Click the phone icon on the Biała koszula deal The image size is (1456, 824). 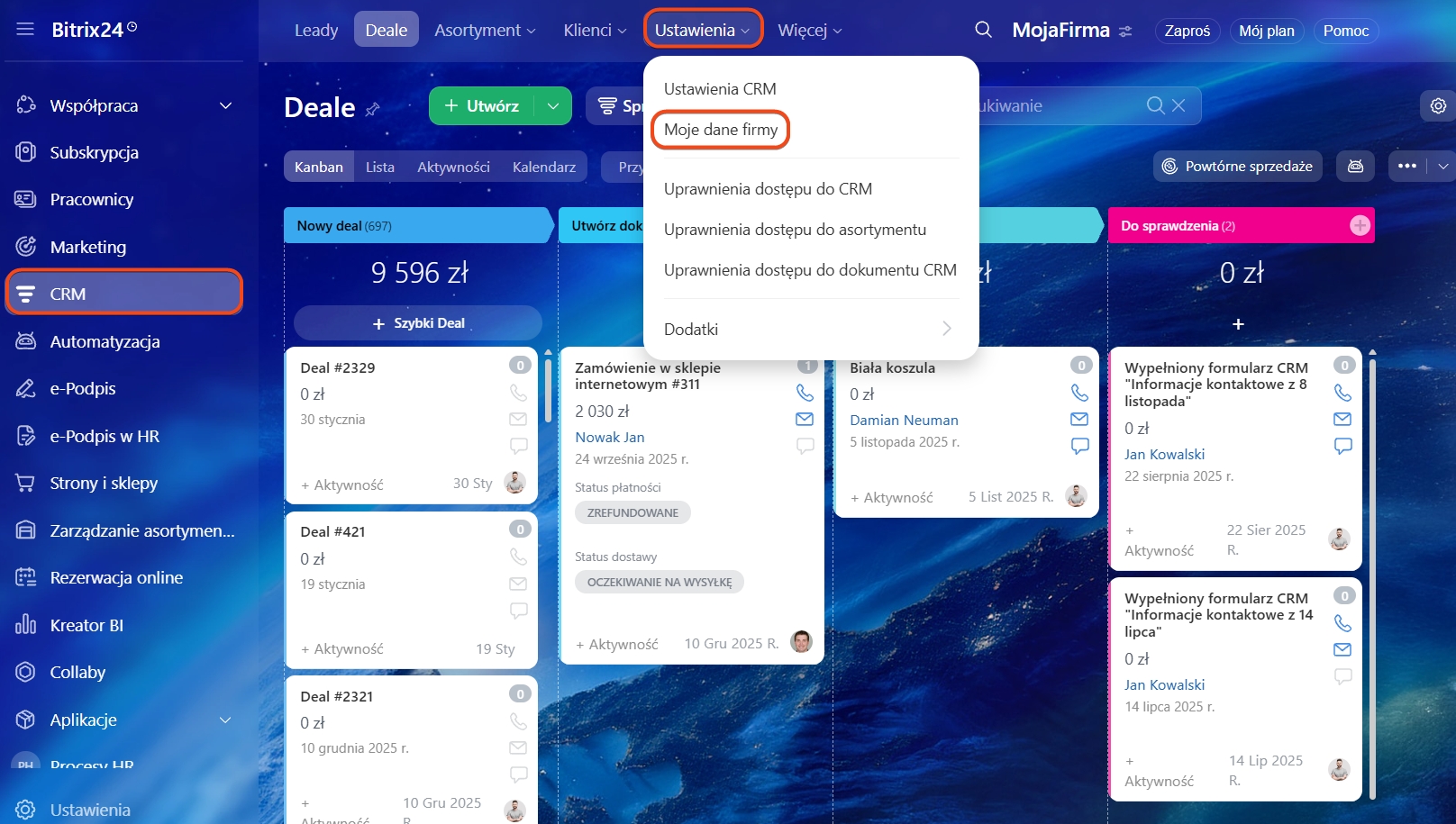click(1078, 393)
